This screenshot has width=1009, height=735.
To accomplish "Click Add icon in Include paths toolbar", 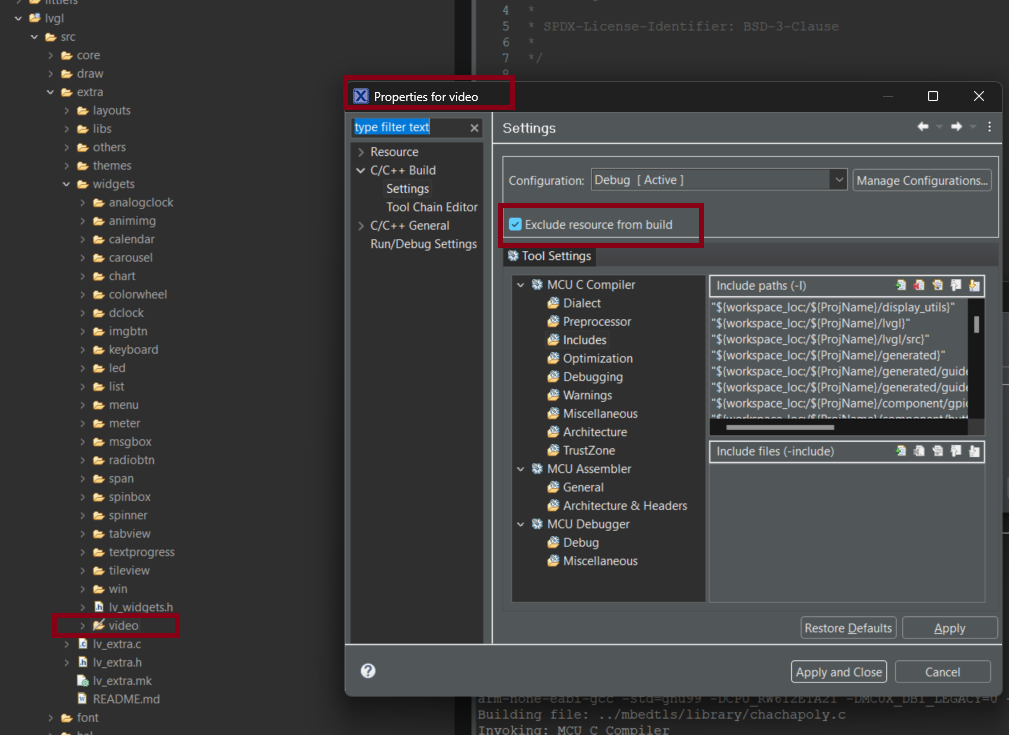I will 901,286.
